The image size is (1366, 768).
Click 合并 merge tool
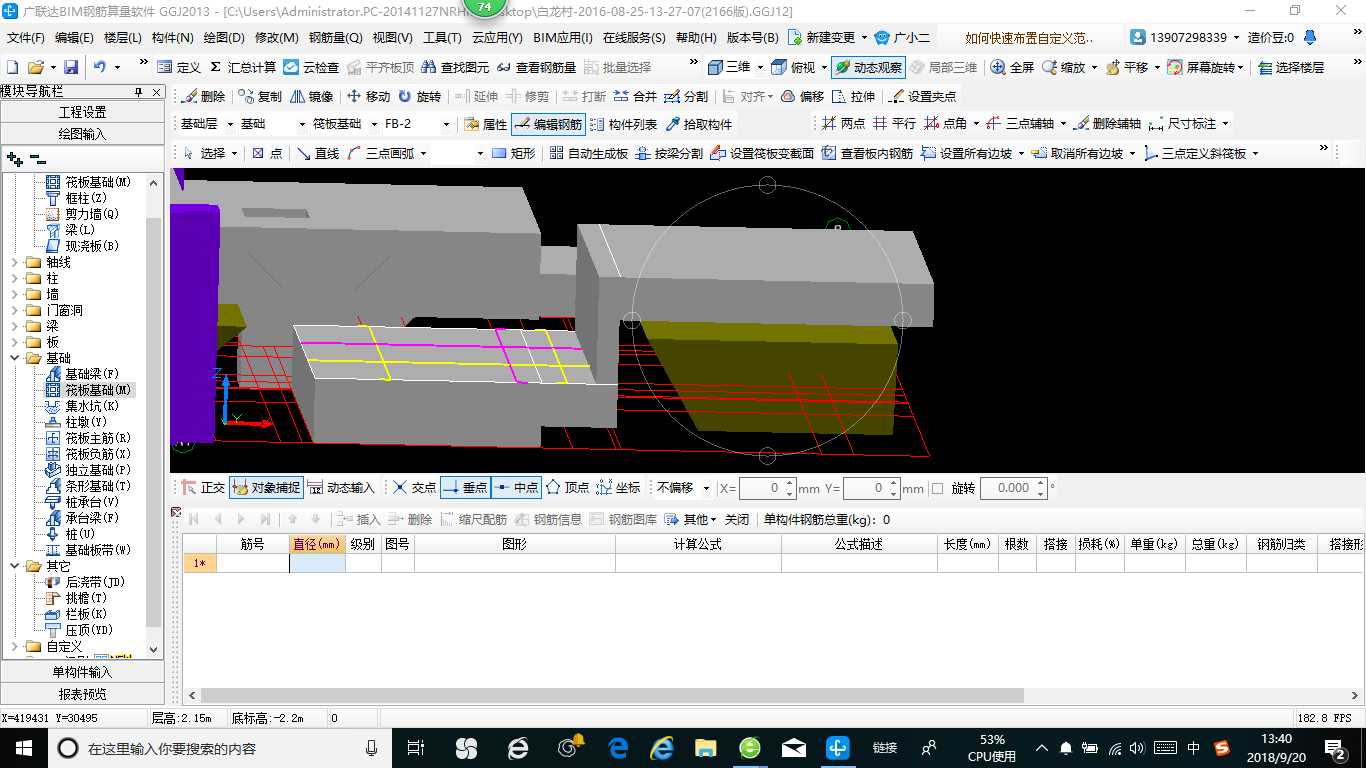[x=635, y=97]
